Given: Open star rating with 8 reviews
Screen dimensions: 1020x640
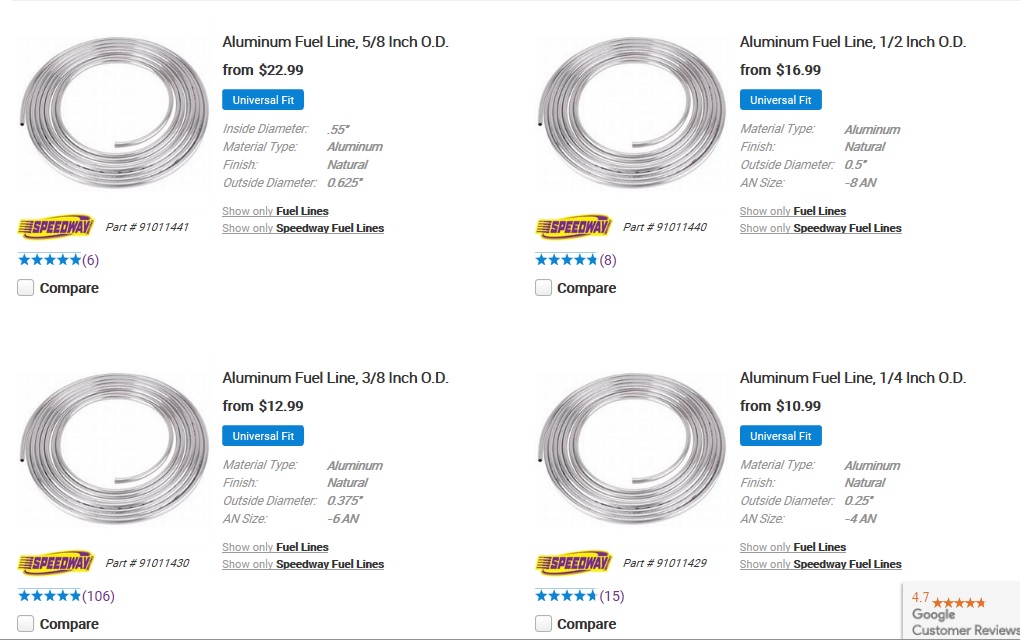Looking at the screenshot, I should [575, 260].
